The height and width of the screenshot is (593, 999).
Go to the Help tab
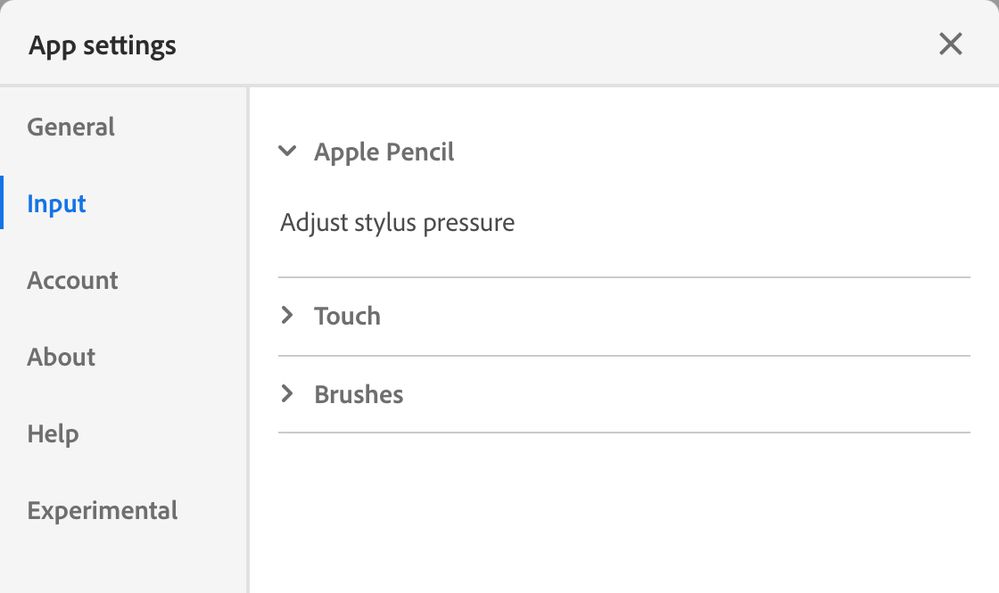[x=53, y=434]
